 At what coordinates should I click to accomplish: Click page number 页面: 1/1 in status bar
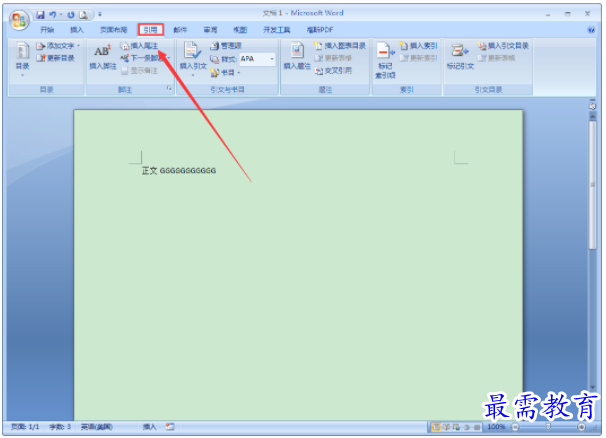coord(25,427)
